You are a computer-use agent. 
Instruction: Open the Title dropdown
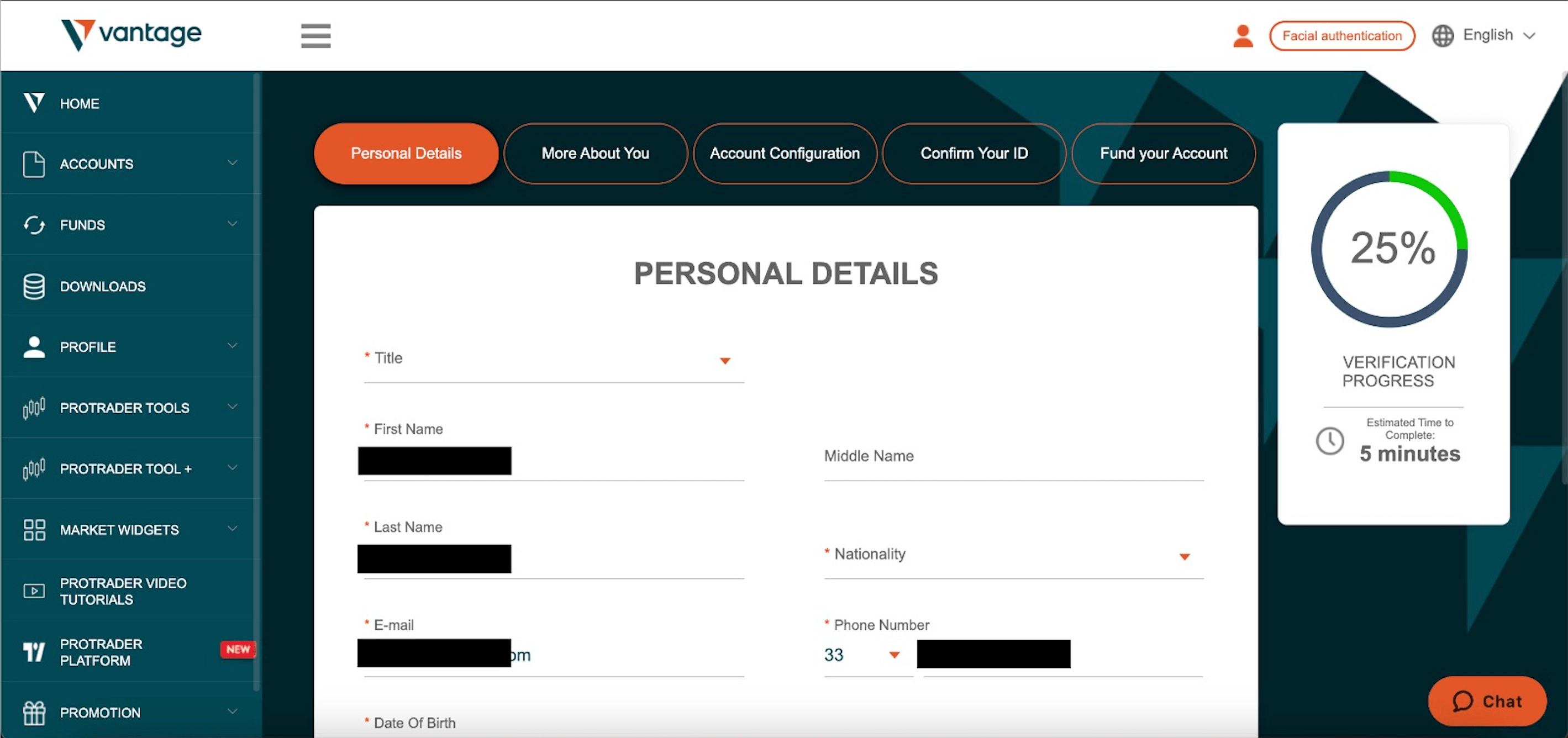(x=554, y=360)
